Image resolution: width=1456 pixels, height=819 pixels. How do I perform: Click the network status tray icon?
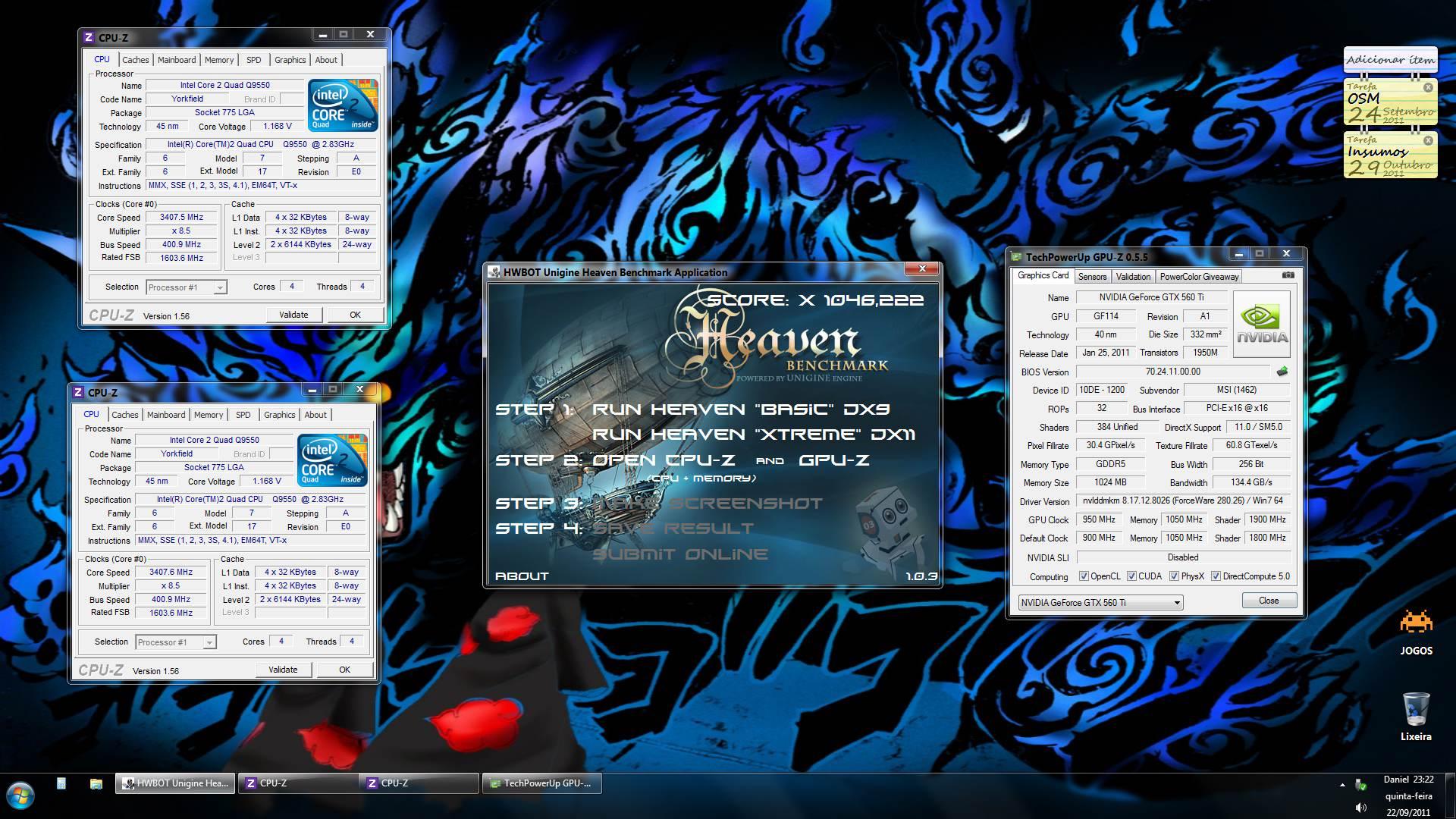point(1361,785)
